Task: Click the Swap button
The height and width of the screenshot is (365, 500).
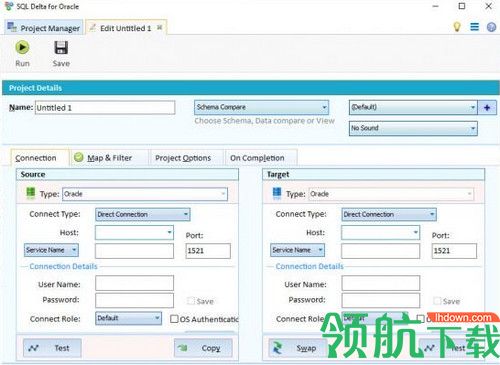Action: click(x=297, y=348)
